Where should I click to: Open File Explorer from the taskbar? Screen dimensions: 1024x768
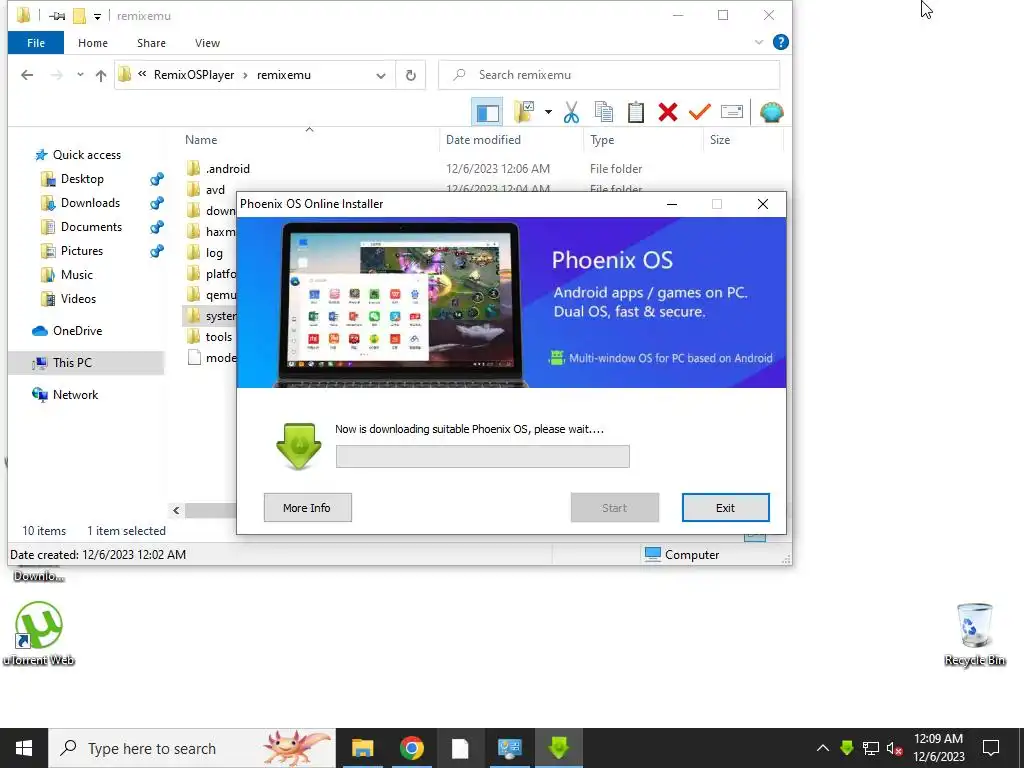[x=362, y=748]
